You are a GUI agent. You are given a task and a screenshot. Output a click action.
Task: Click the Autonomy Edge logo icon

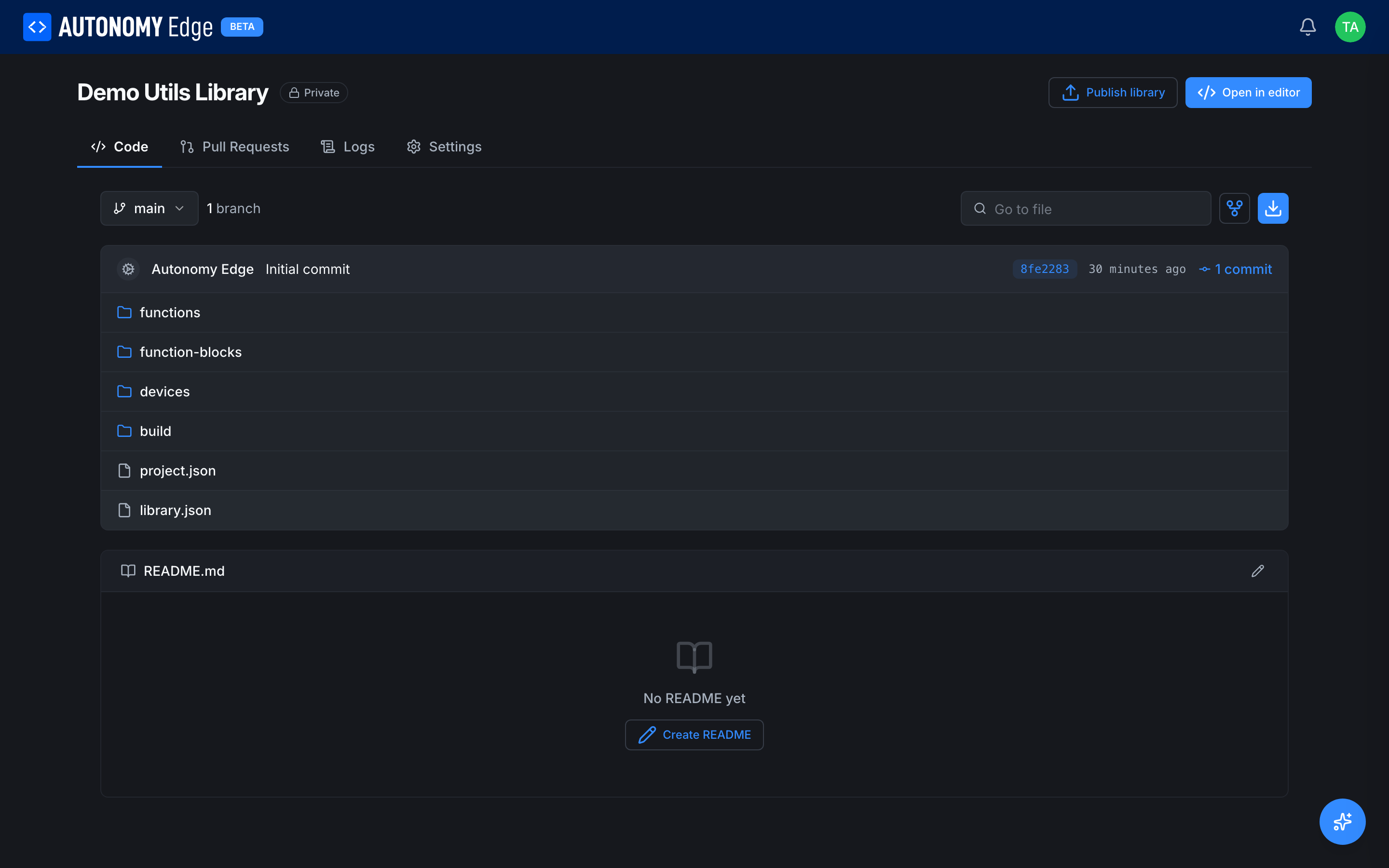click(37, 27)
